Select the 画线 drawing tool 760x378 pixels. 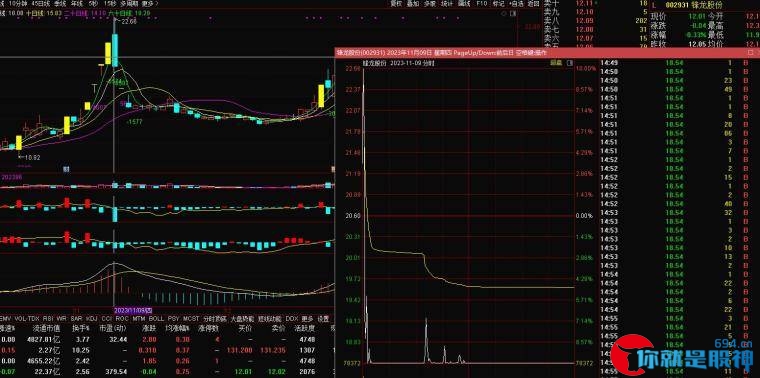[464, 3]
